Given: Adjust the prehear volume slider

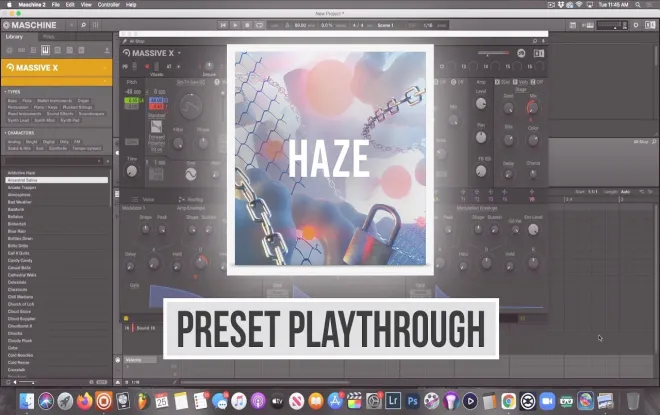Looking at the screenshot, I should pos(27,382).
